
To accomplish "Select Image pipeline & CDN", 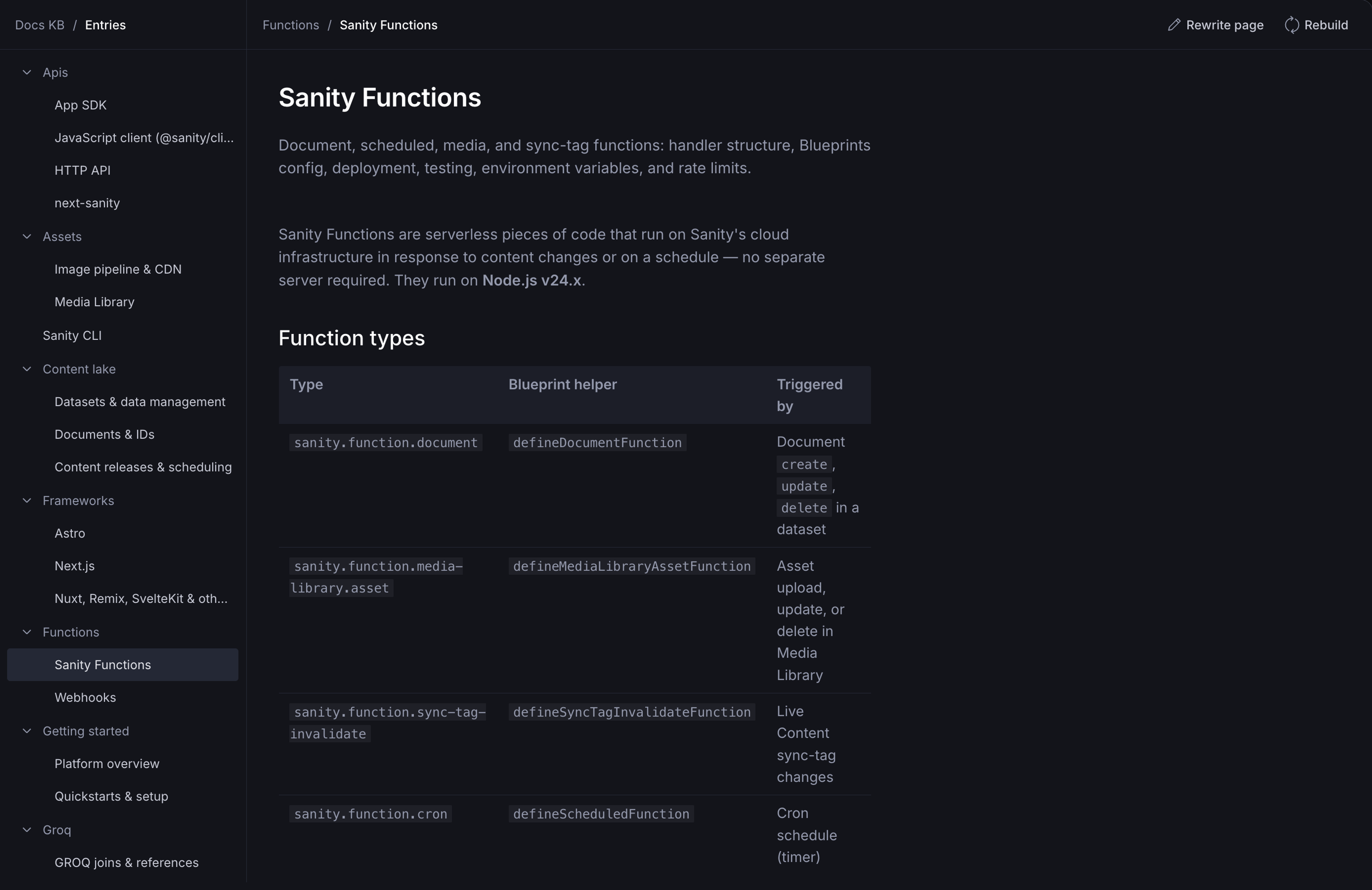I will click(122, 270).
